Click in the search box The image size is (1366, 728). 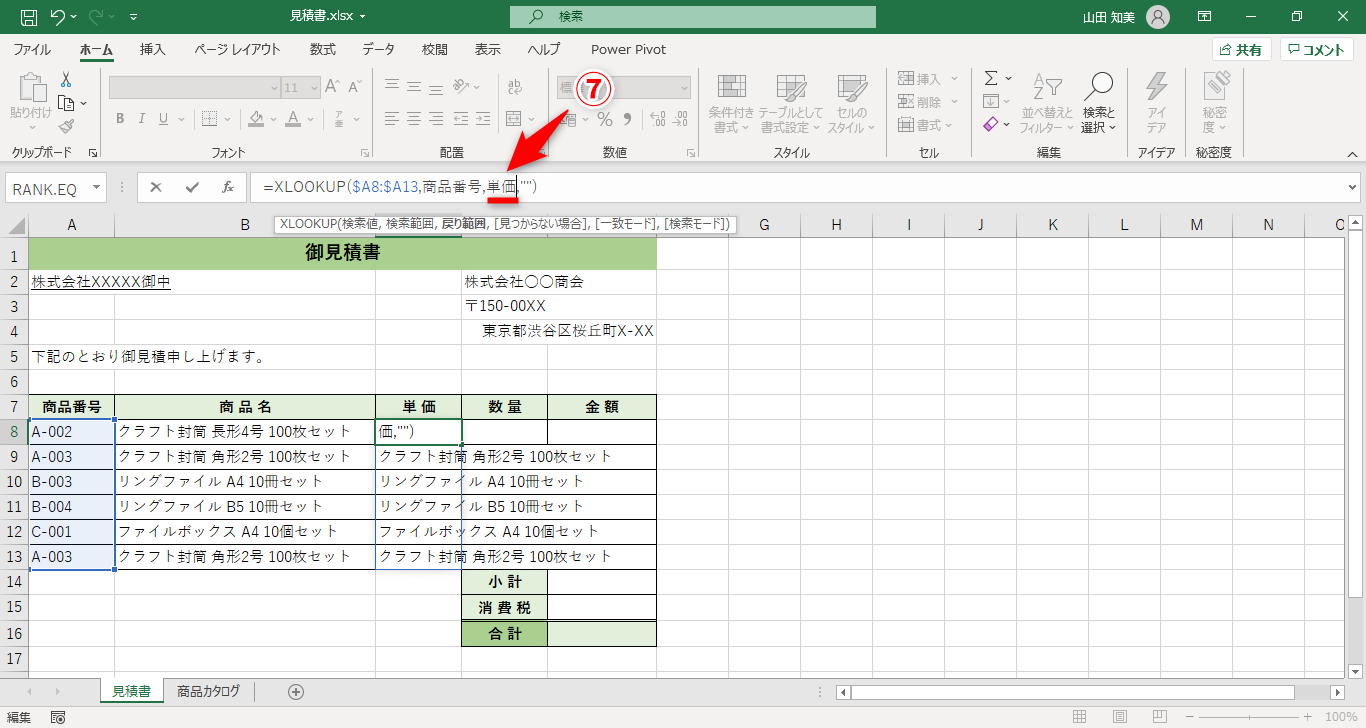pyautogui.click(x=693, y=17)
